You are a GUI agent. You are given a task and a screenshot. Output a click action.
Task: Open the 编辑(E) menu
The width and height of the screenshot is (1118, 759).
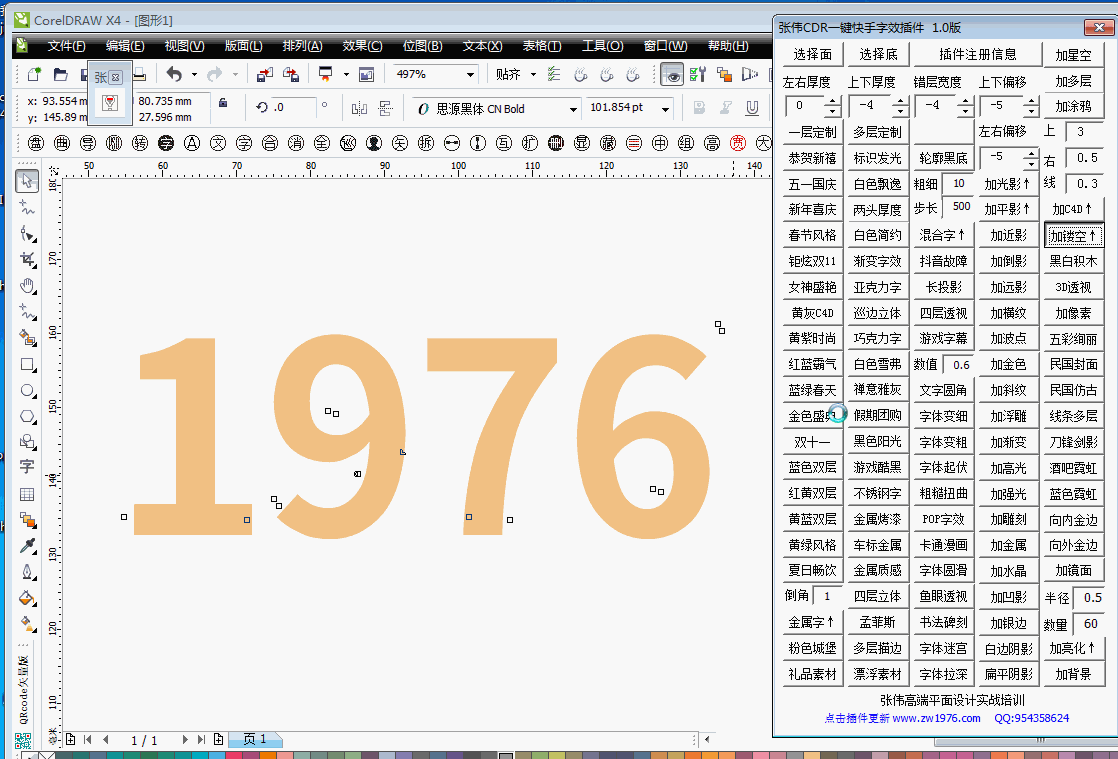(125, 46)
